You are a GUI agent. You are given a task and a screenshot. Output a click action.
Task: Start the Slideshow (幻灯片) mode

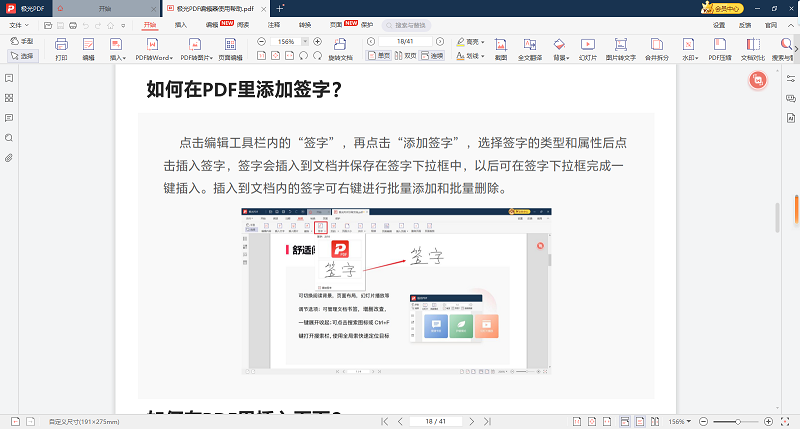click(588, 49)
